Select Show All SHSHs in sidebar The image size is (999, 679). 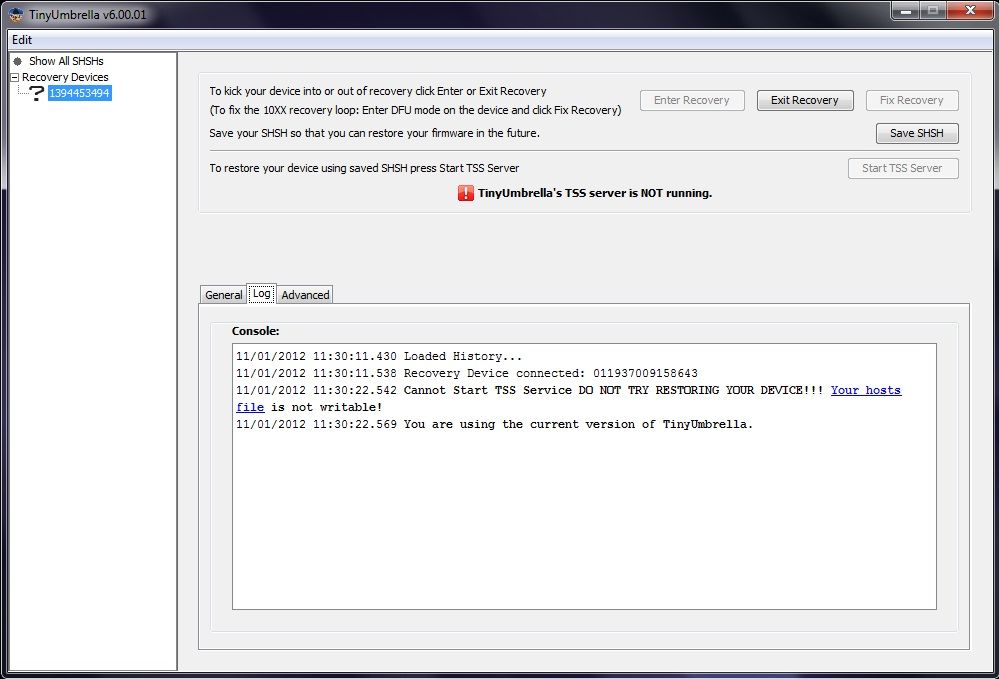click(x=66, y=61)
